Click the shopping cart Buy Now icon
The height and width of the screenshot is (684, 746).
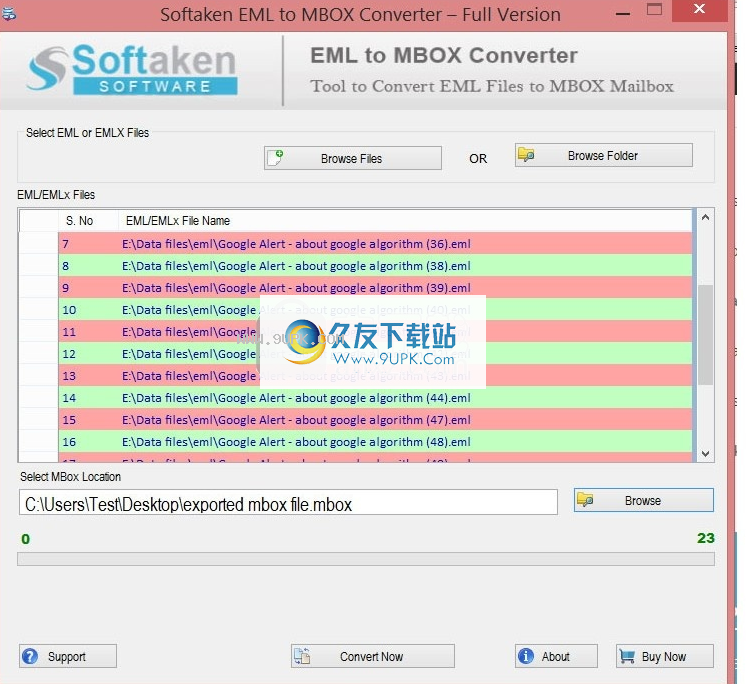point(627,657)
